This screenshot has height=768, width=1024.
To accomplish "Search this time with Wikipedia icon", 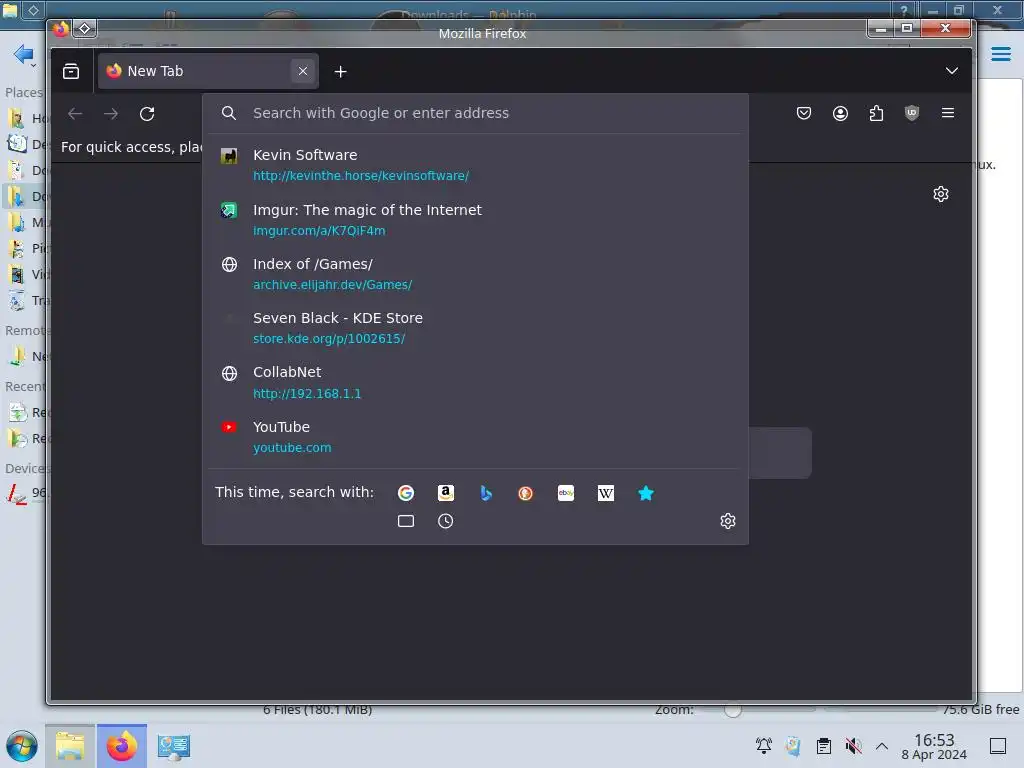I will (605, 493).
